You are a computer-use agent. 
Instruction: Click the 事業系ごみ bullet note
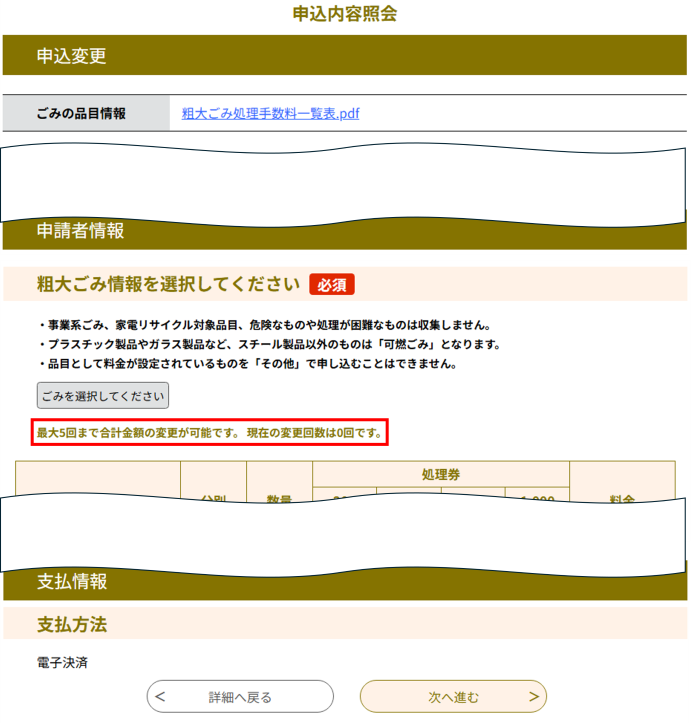265,325
